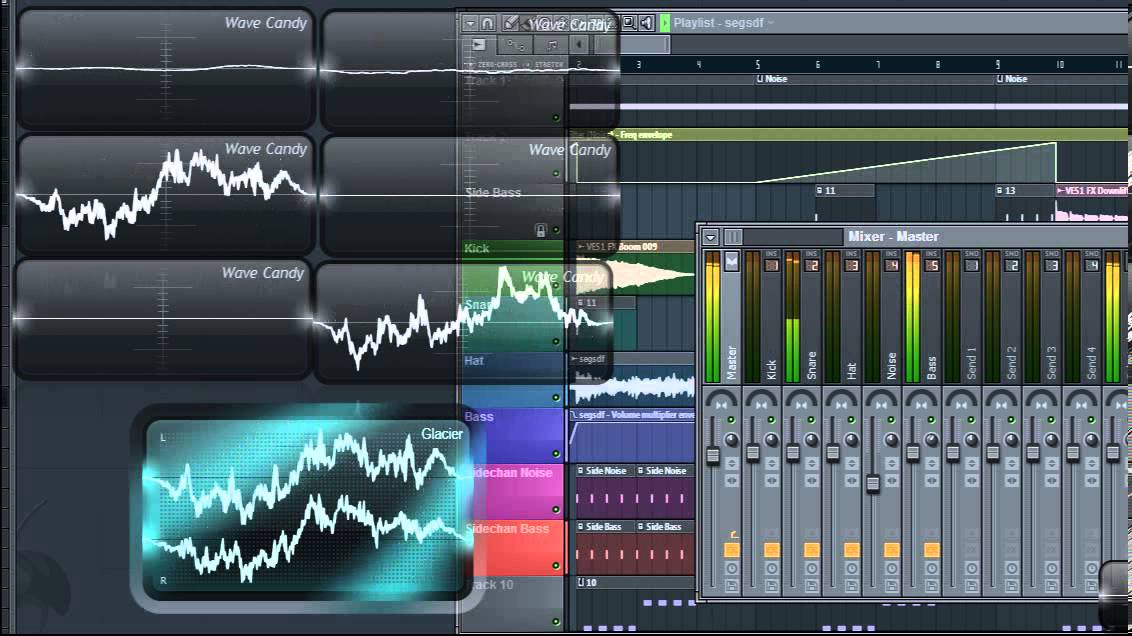The width and height of the screenshot is (1132, 636).
Task: Select the pencil draw tool in Playlist
Action: click(x=510, y=24)
